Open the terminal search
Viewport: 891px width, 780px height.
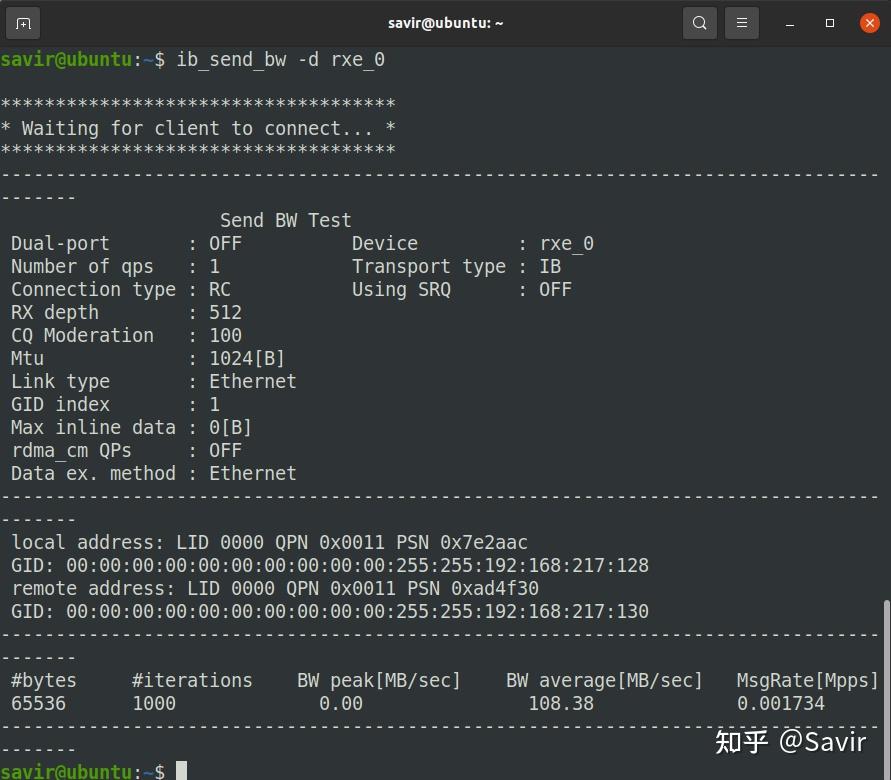[x=700, y=23]
